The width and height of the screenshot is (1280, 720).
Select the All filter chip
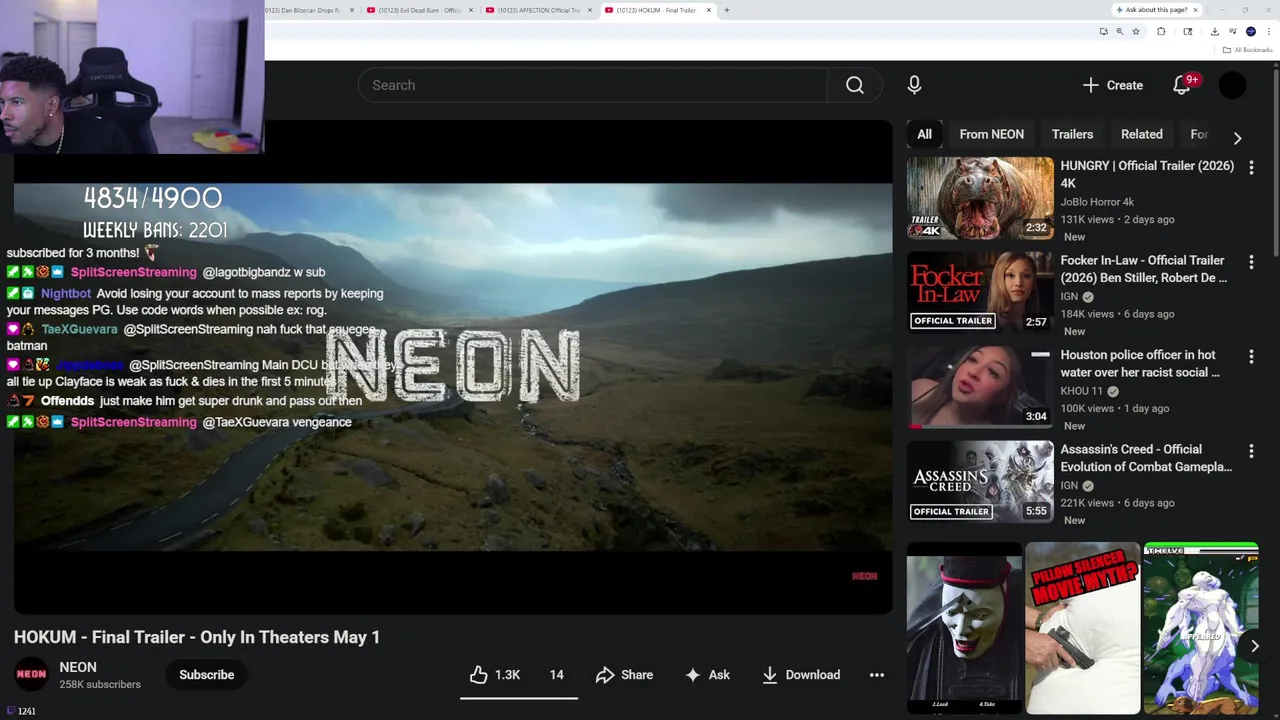924,134
